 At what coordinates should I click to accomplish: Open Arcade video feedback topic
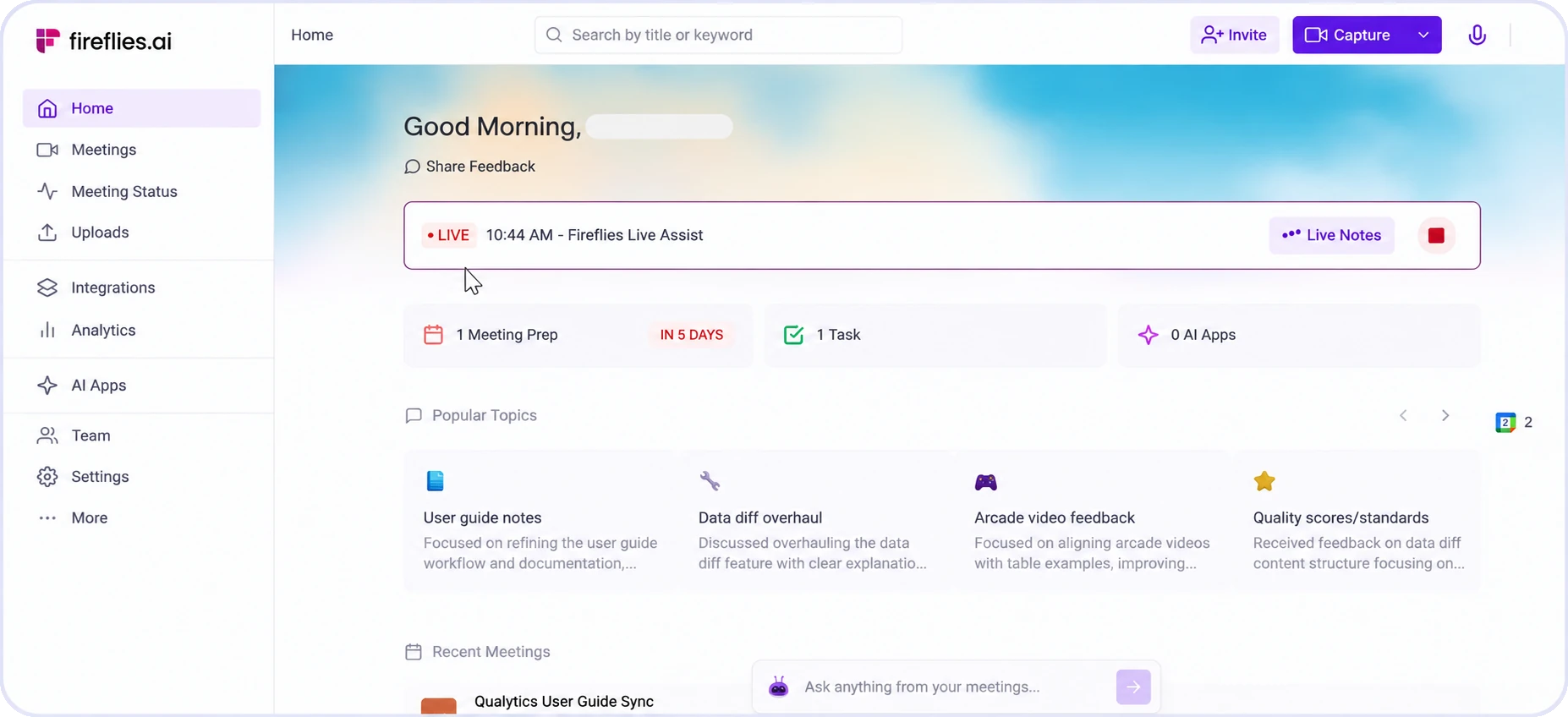pos(1091,520)
